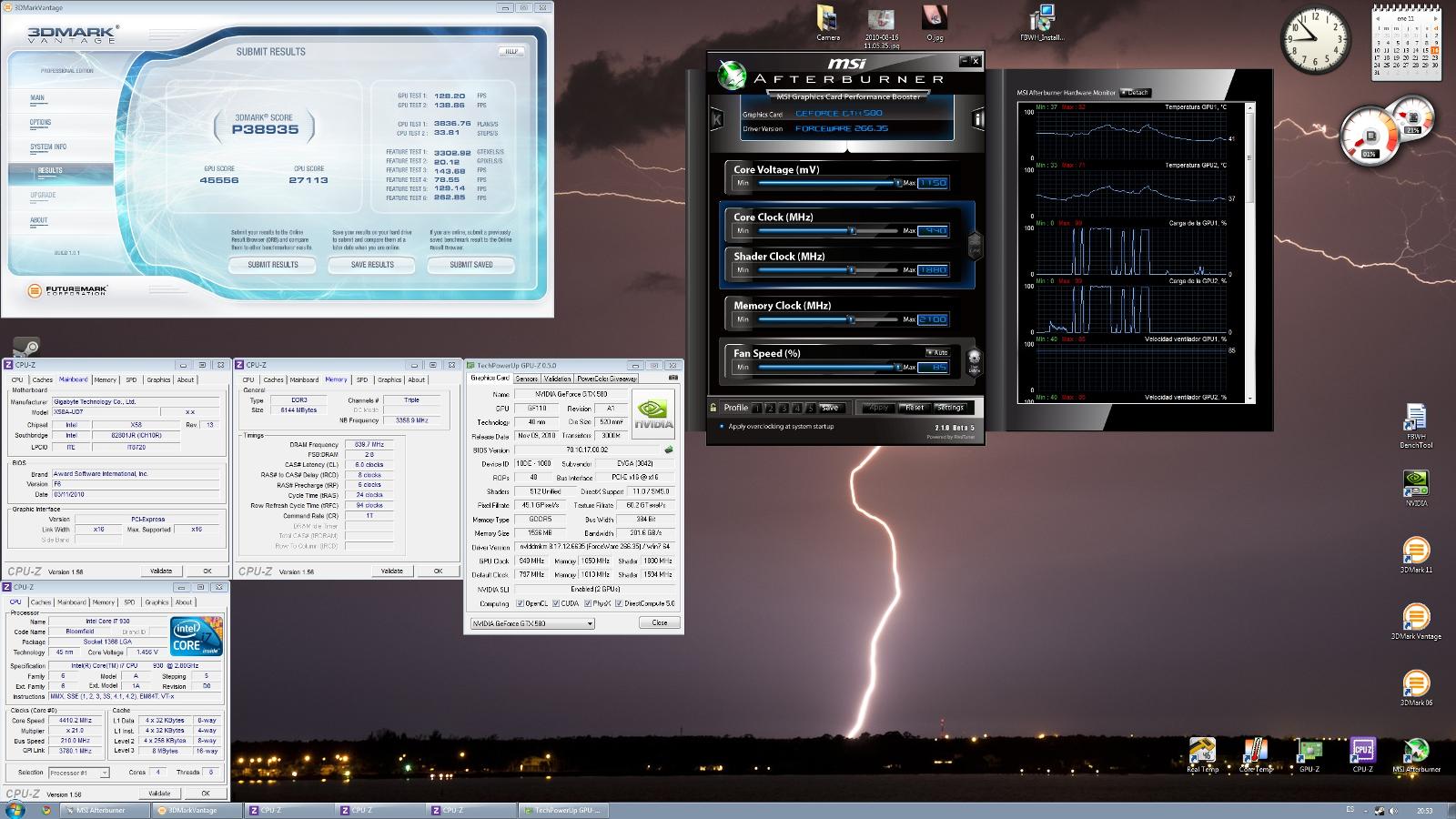The height and width of the screenshot is (819, 1456).
Task: Toggle the core/shader clock link icon
Action: pyautogui.click(x=975, y=246)
